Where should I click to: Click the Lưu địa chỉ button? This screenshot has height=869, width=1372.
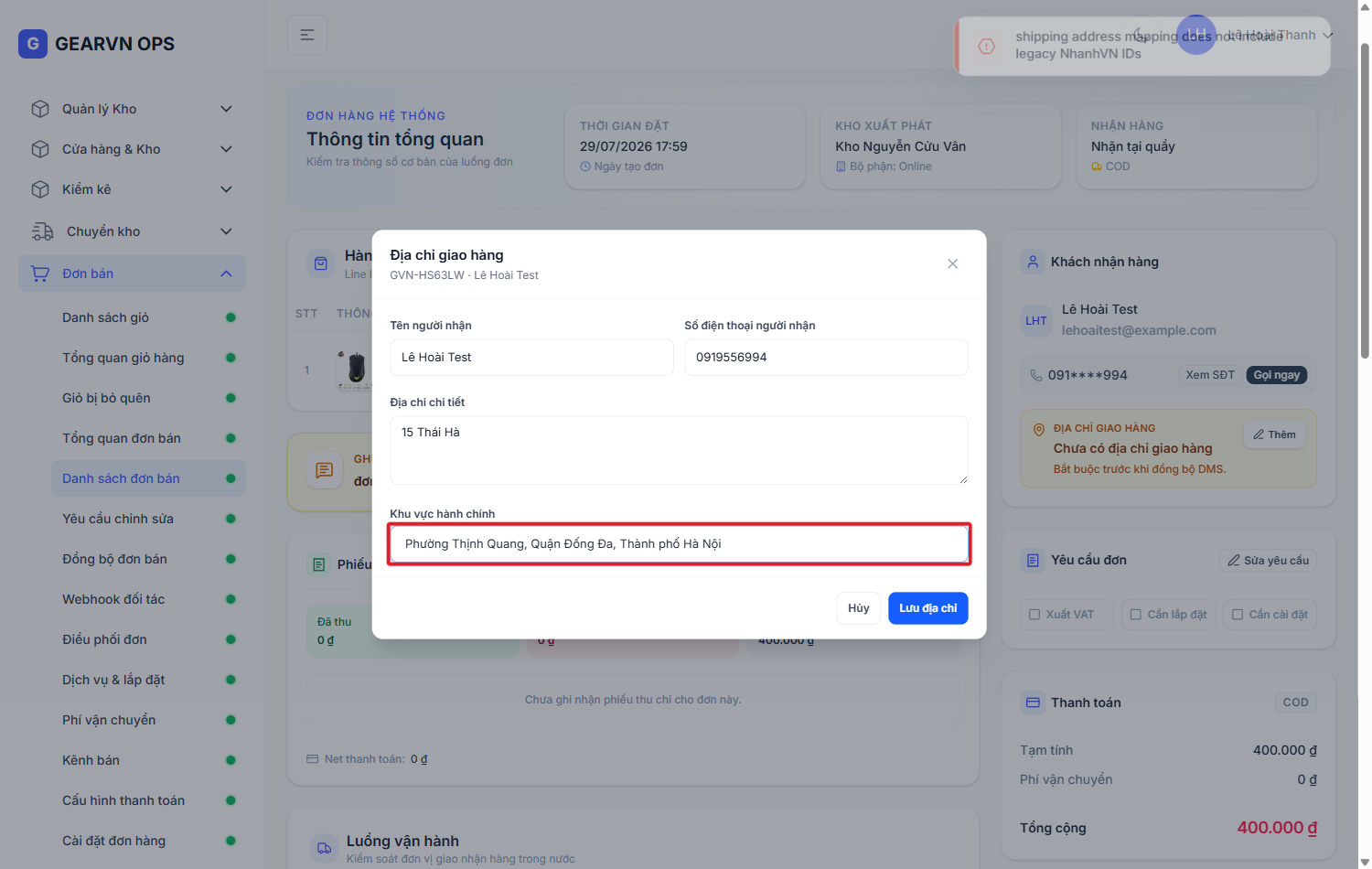[927, 608]
